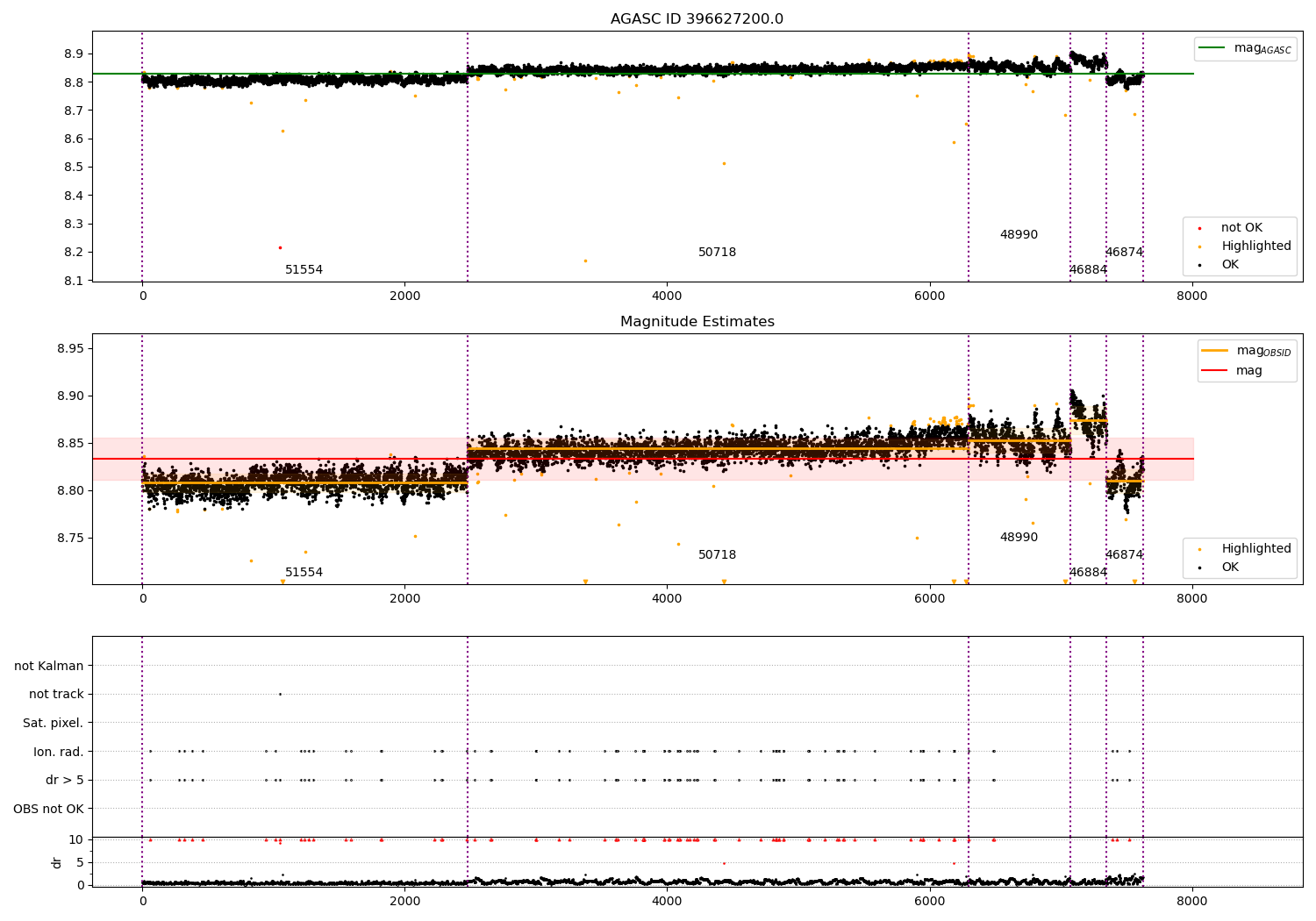Click the "not OK" legend label
The image size is (1316, 921).
(x=1241, y=228)
